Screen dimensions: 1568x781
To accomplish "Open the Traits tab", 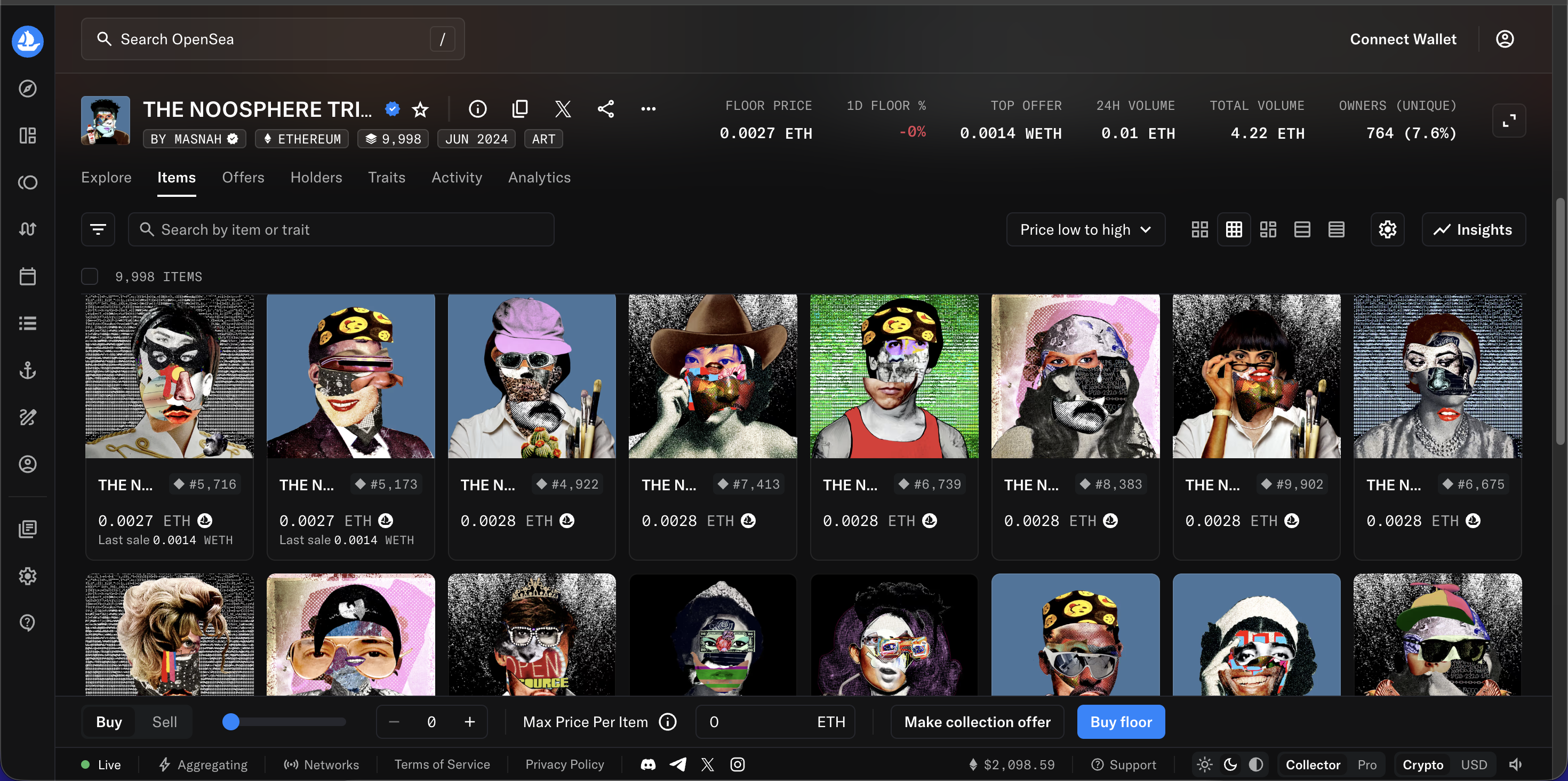I will tap(387, 177).
